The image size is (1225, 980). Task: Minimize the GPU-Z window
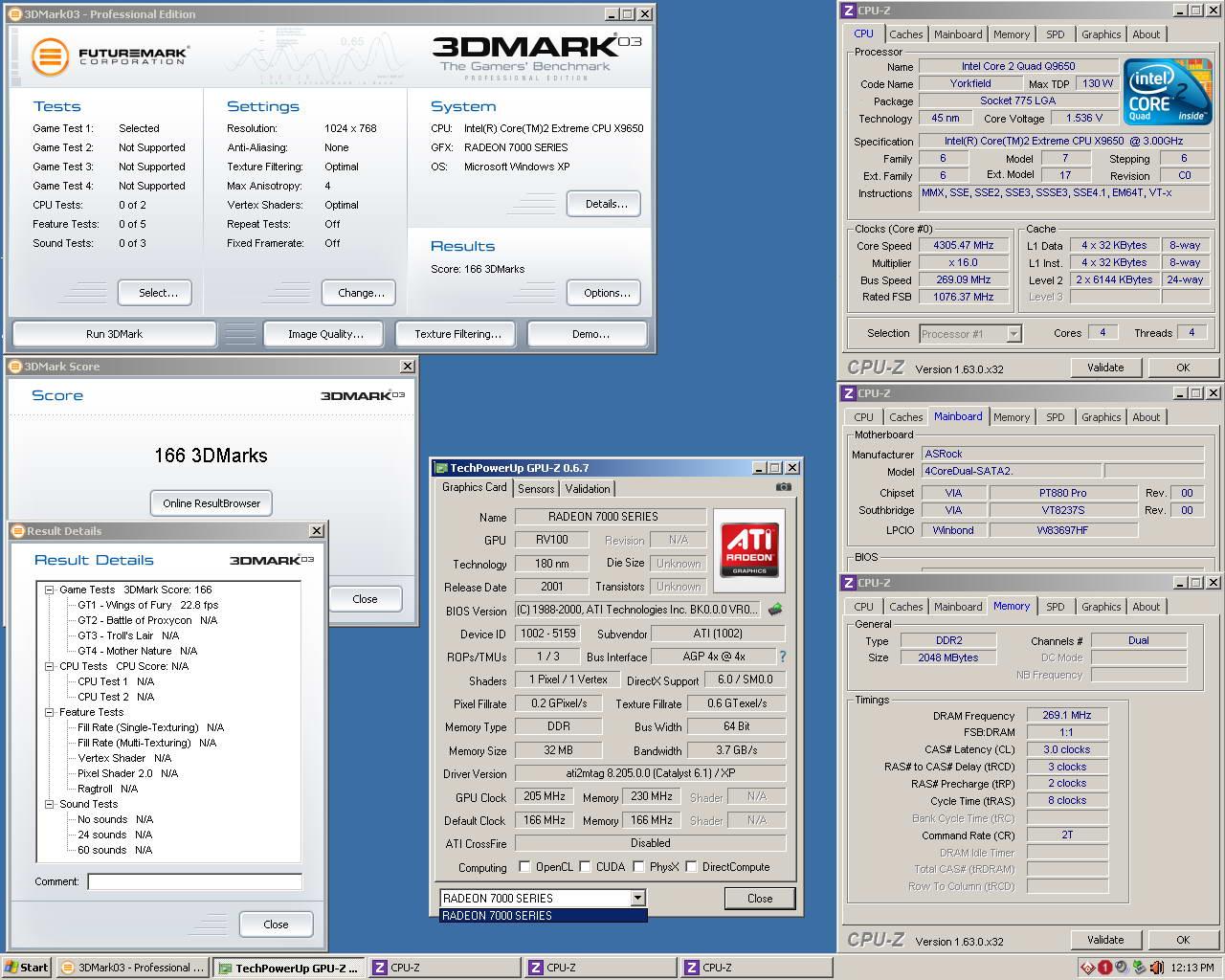coord(758,468)
